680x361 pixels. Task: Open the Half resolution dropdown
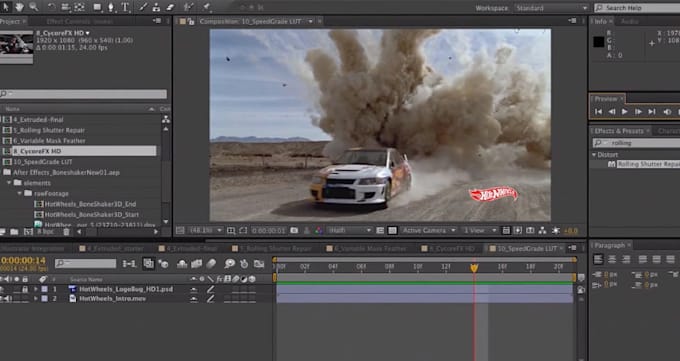click(350, 230)
